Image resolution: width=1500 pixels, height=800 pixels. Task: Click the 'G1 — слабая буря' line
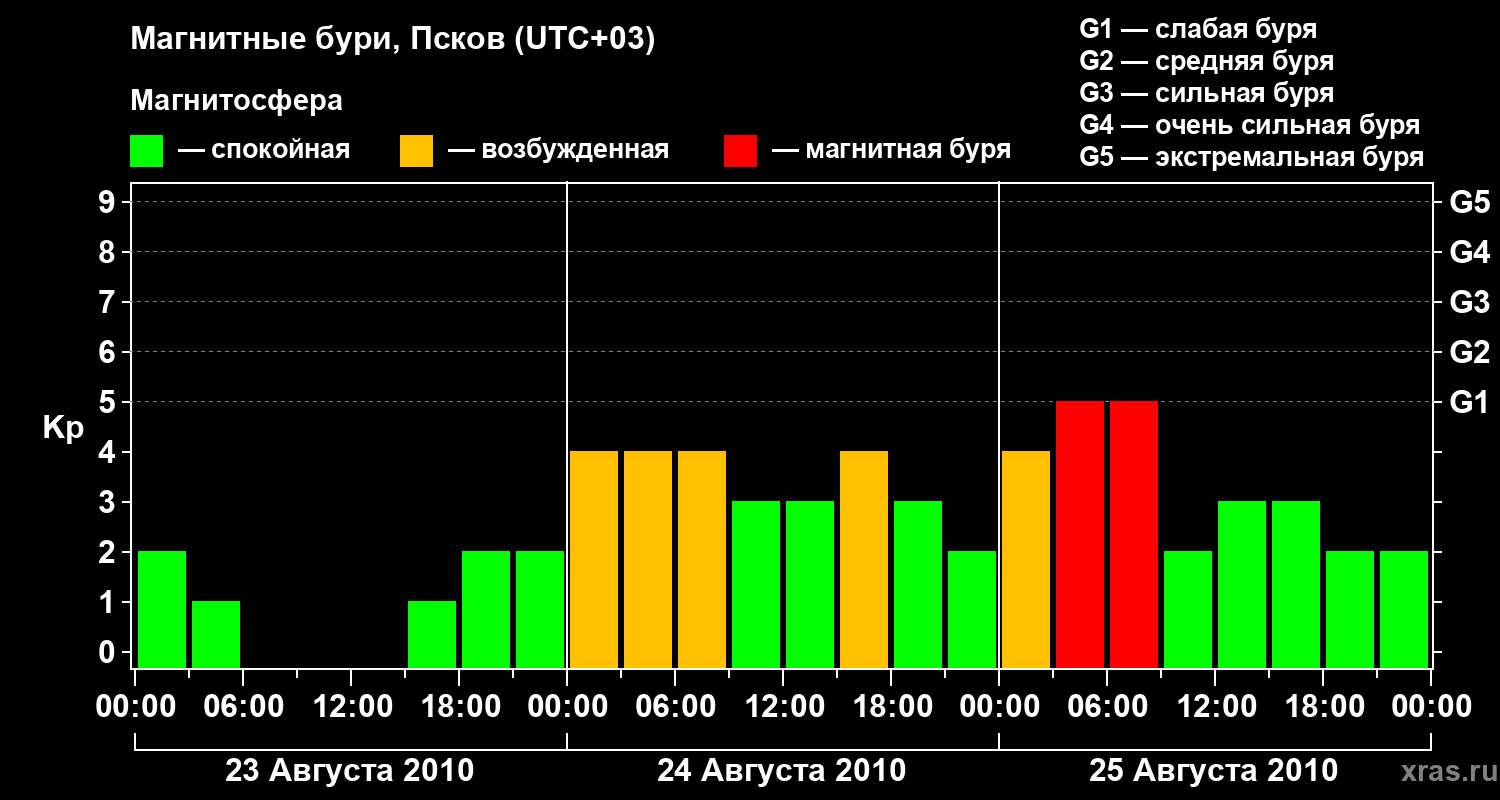point(1198,29)
